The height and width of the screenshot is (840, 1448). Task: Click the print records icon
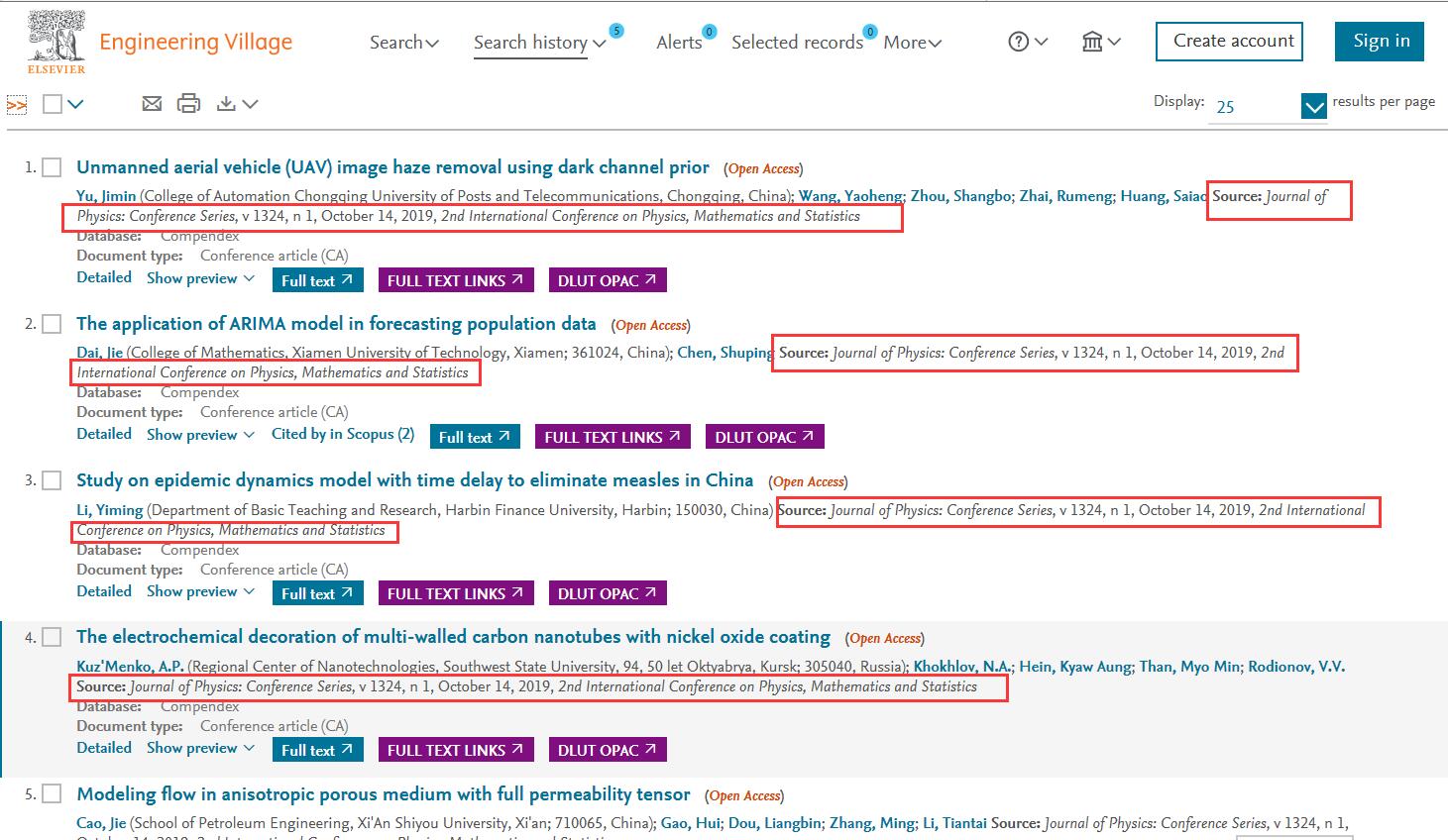188,103
